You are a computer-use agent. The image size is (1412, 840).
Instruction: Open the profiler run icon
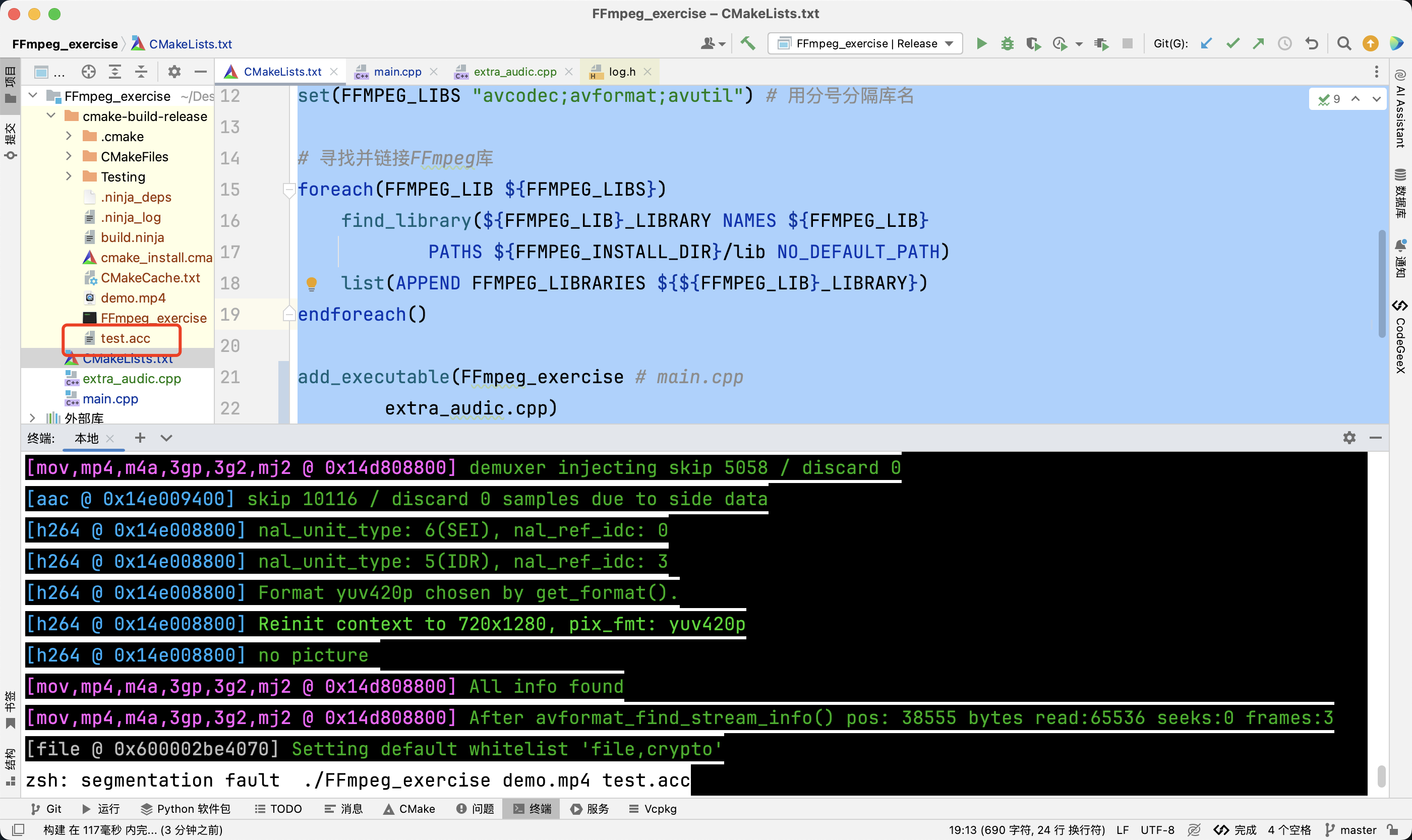click(x=1060, y=43)
